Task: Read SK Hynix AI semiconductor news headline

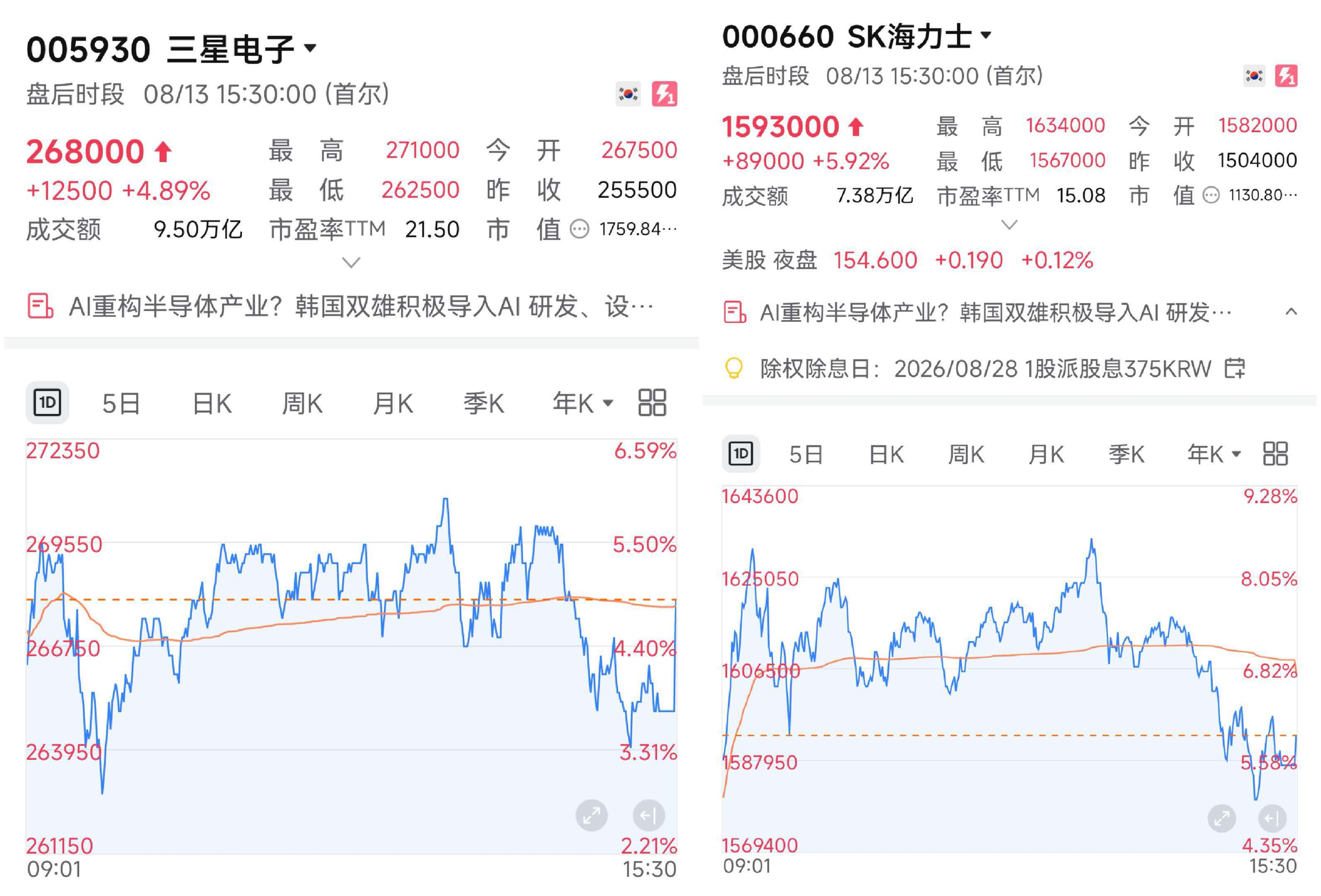Action: coord(996,312)
